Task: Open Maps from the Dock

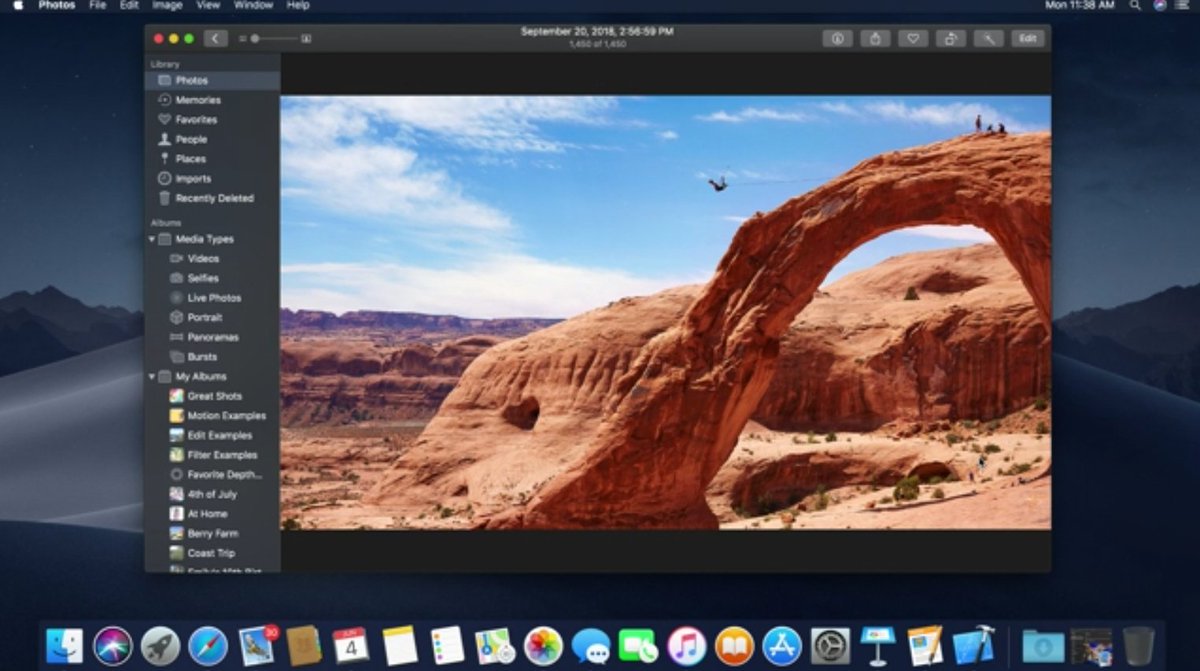Action: point(495,646)
